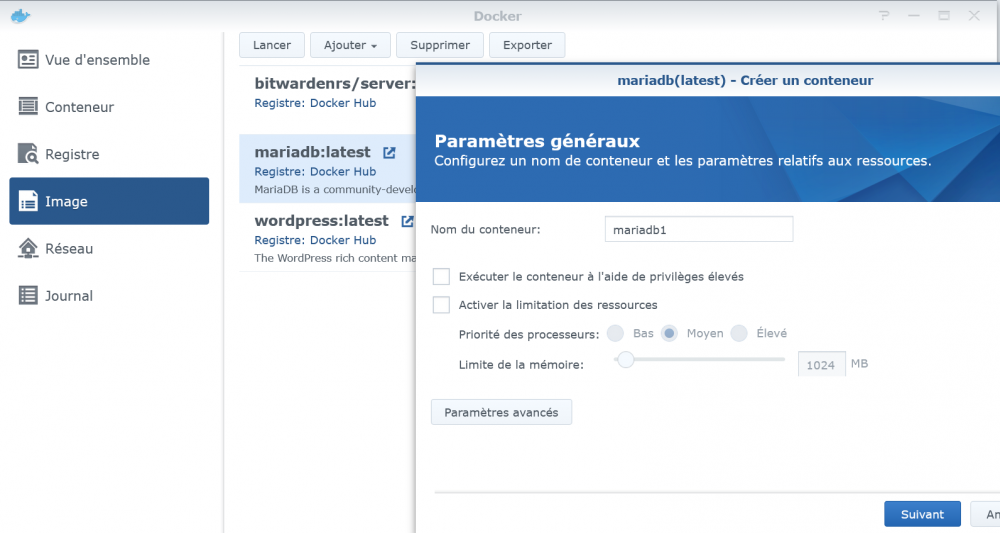Click Docker Hub link under mariadb:latest
The height and width of the screenshot is (533, 1000).
click(343, 172)
